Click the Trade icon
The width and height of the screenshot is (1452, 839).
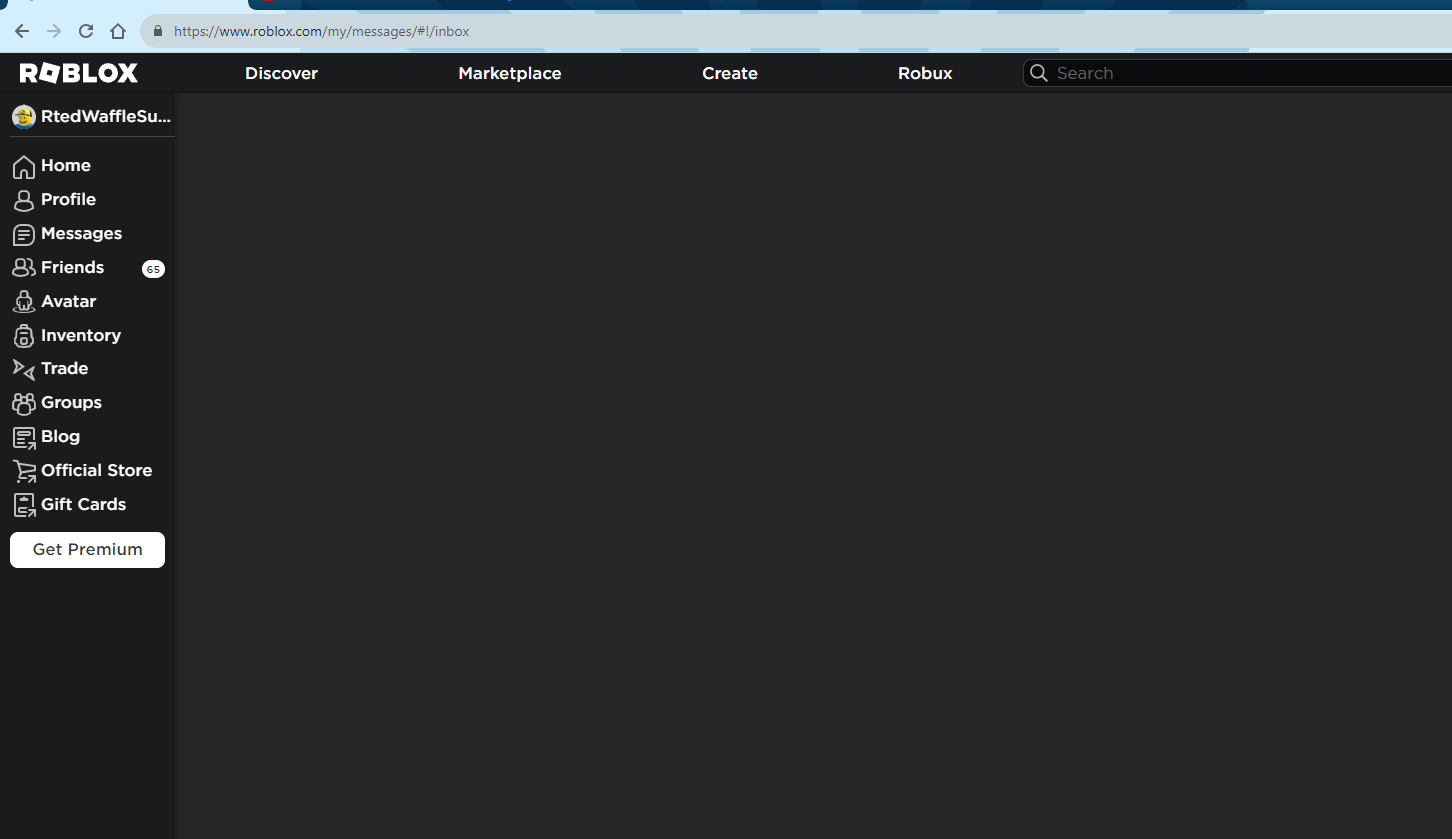point(24,368)
